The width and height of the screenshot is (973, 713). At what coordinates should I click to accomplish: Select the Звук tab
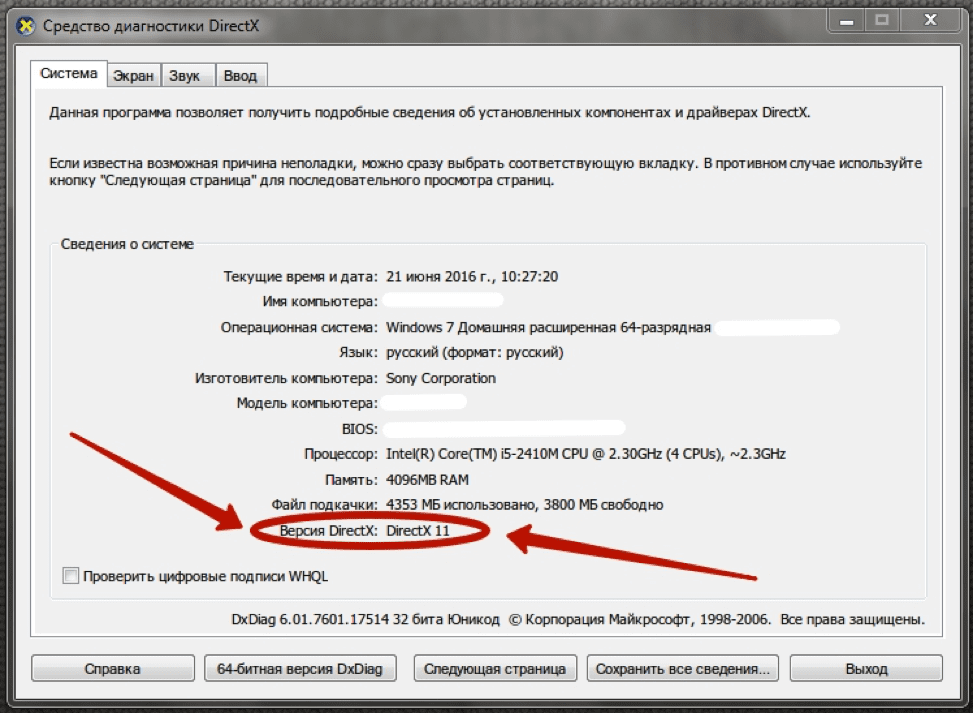184,75
